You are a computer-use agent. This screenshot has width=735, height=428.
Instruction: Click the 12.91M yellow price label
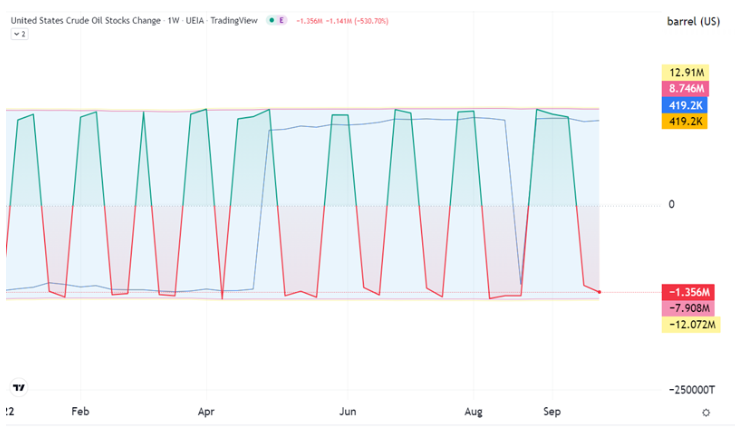coord(685,73)
